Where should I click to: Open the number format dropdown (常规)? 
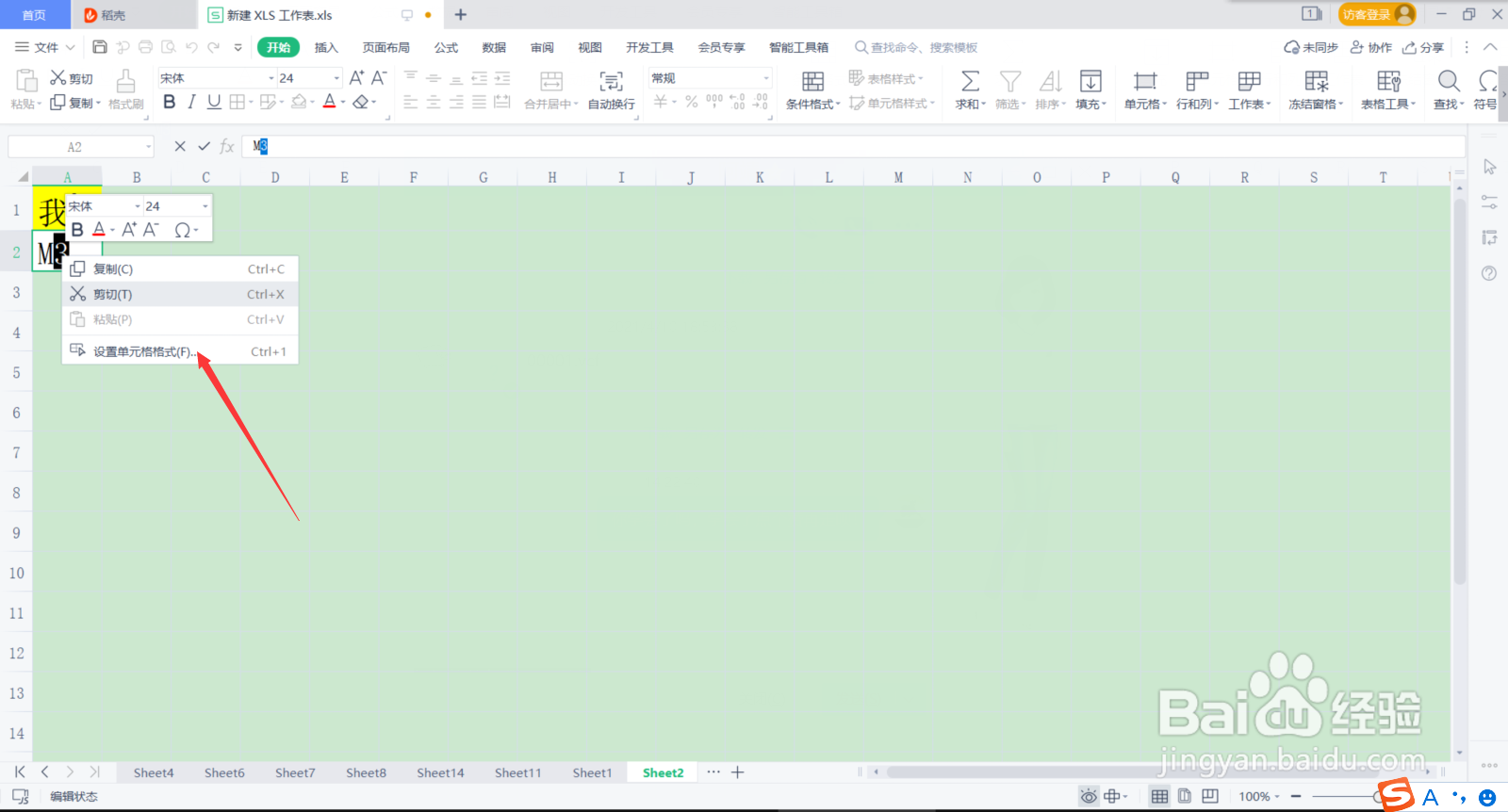pos(766,78)
